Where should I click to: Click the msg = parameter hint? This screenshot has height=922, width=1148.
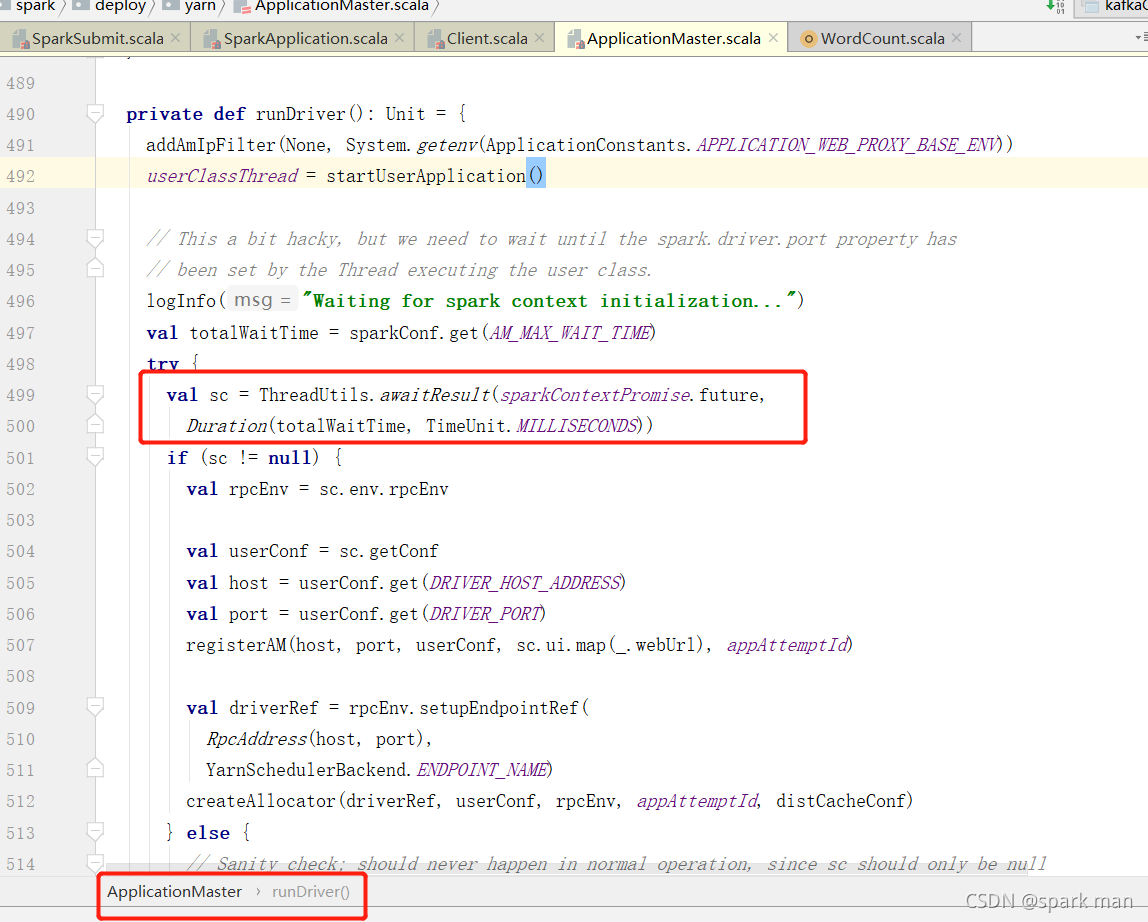[x=262, y=300]
